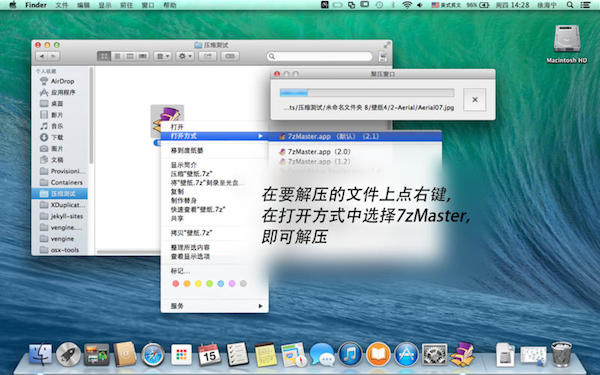Apply red tag color dot
The image size is (600, 375).
(x=176, y=284)
